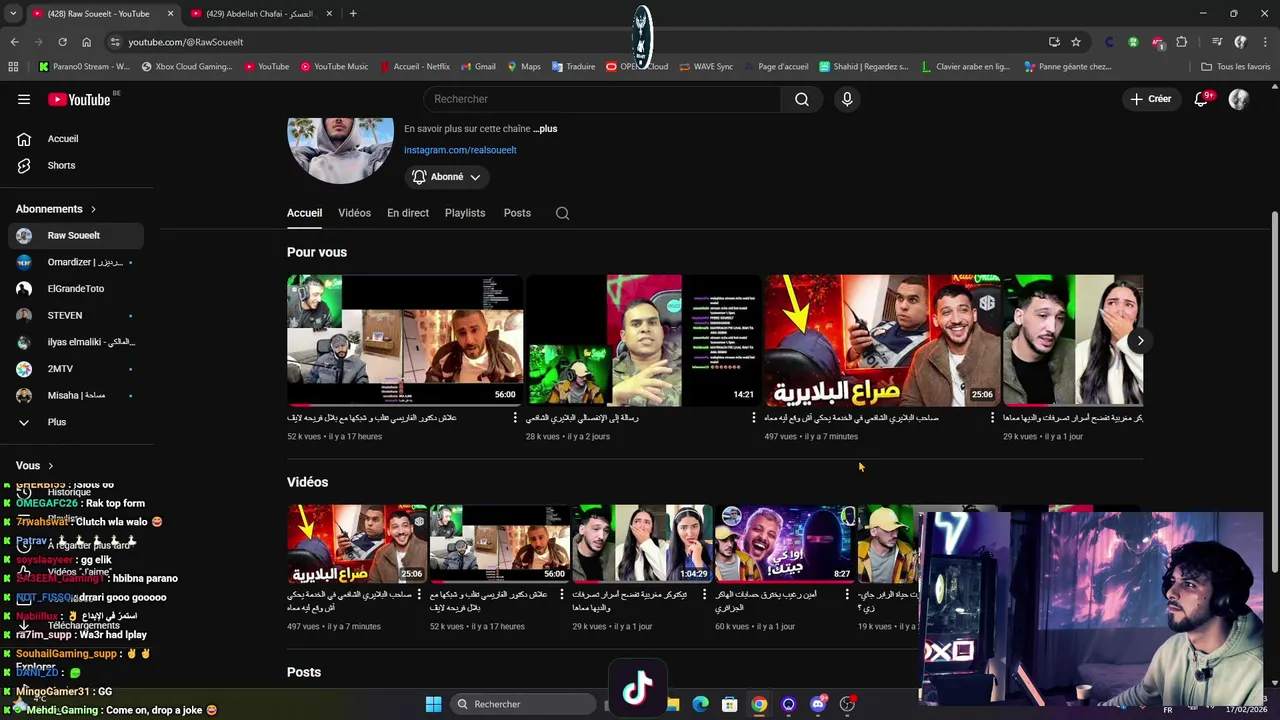The image size is (1280, 720).
Task: Open the Abonné subscription dropdown
Action: pyautogui.click(x=447, y=177)
